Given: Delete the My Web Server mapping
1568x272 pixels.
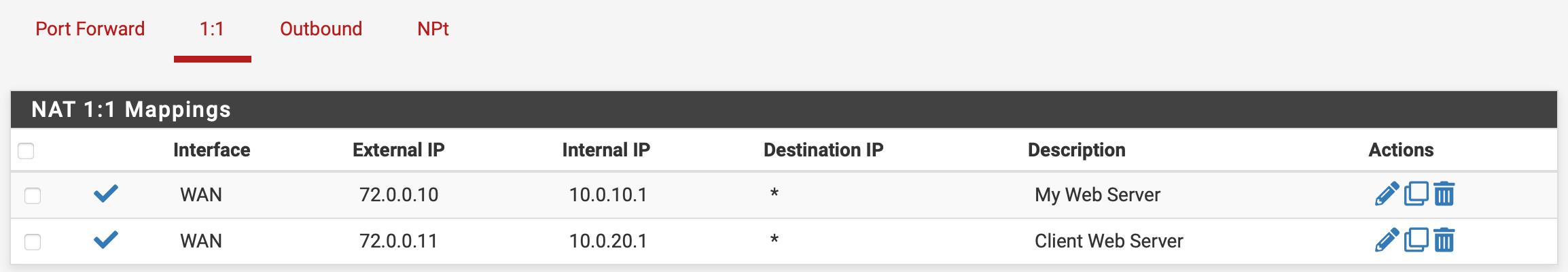Looking at the screenshot, I should pyautogui.click(x=1444, y=194).
